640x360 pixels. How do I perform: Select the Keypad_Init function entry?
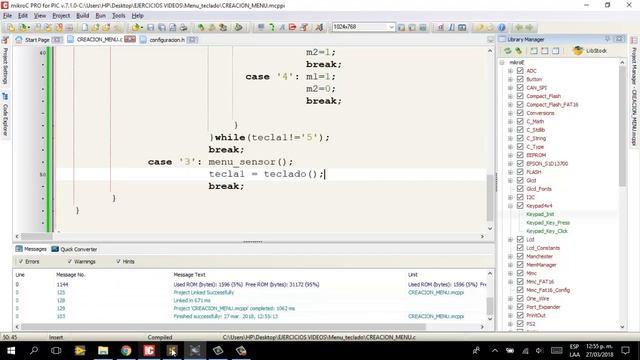[x=540, y=214]
